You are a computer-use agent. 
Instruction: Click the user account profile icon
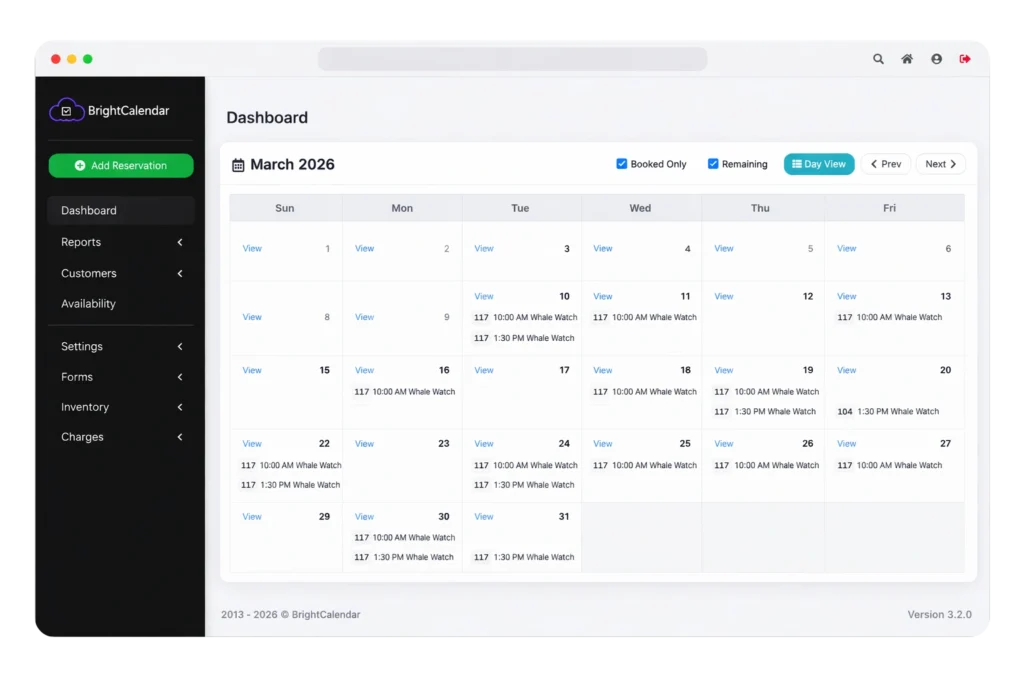point(936,59)
